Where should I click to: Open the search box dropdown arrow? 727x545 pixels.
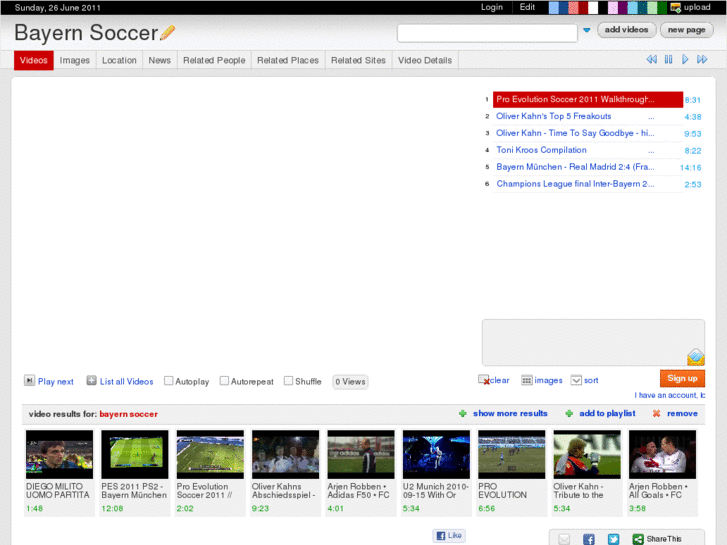pos(587,30)
